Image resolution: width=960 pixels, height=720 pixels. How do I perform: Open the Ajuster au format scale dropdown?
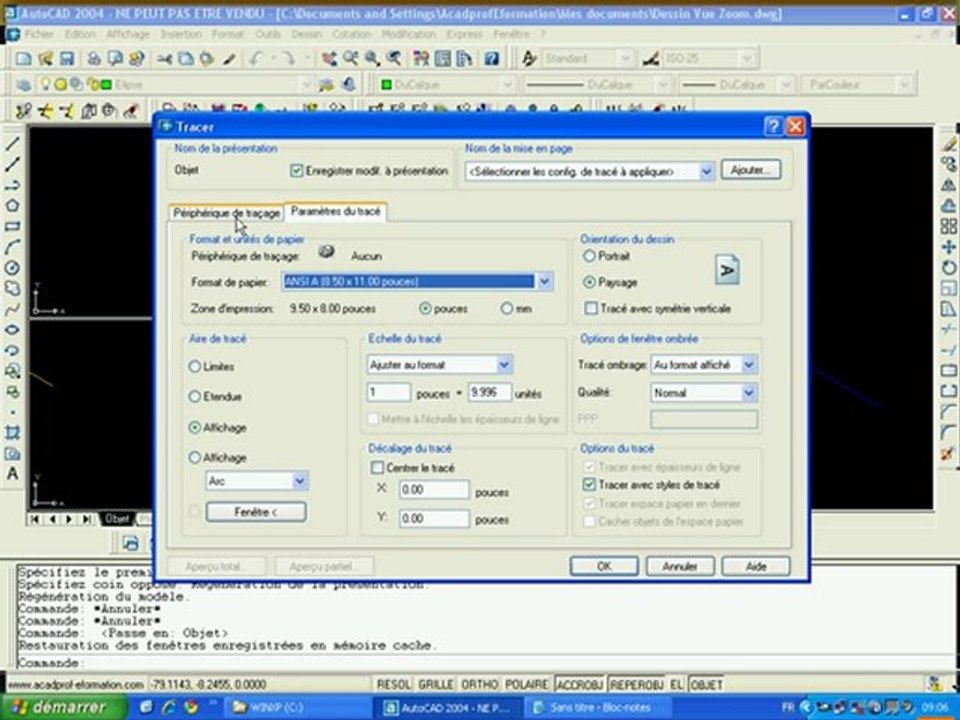504,365
